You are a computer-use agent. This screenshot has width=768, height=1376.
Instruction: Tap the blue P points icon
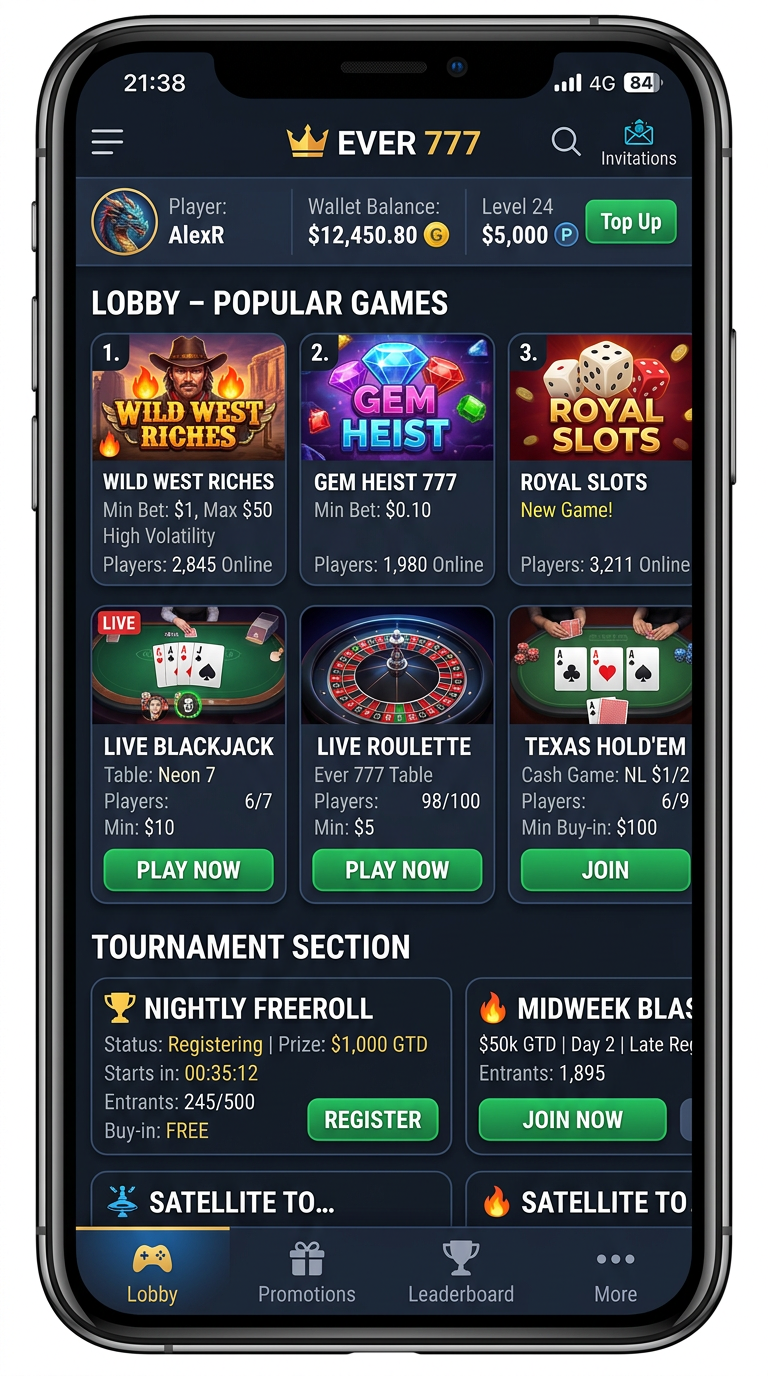point(567,236)
